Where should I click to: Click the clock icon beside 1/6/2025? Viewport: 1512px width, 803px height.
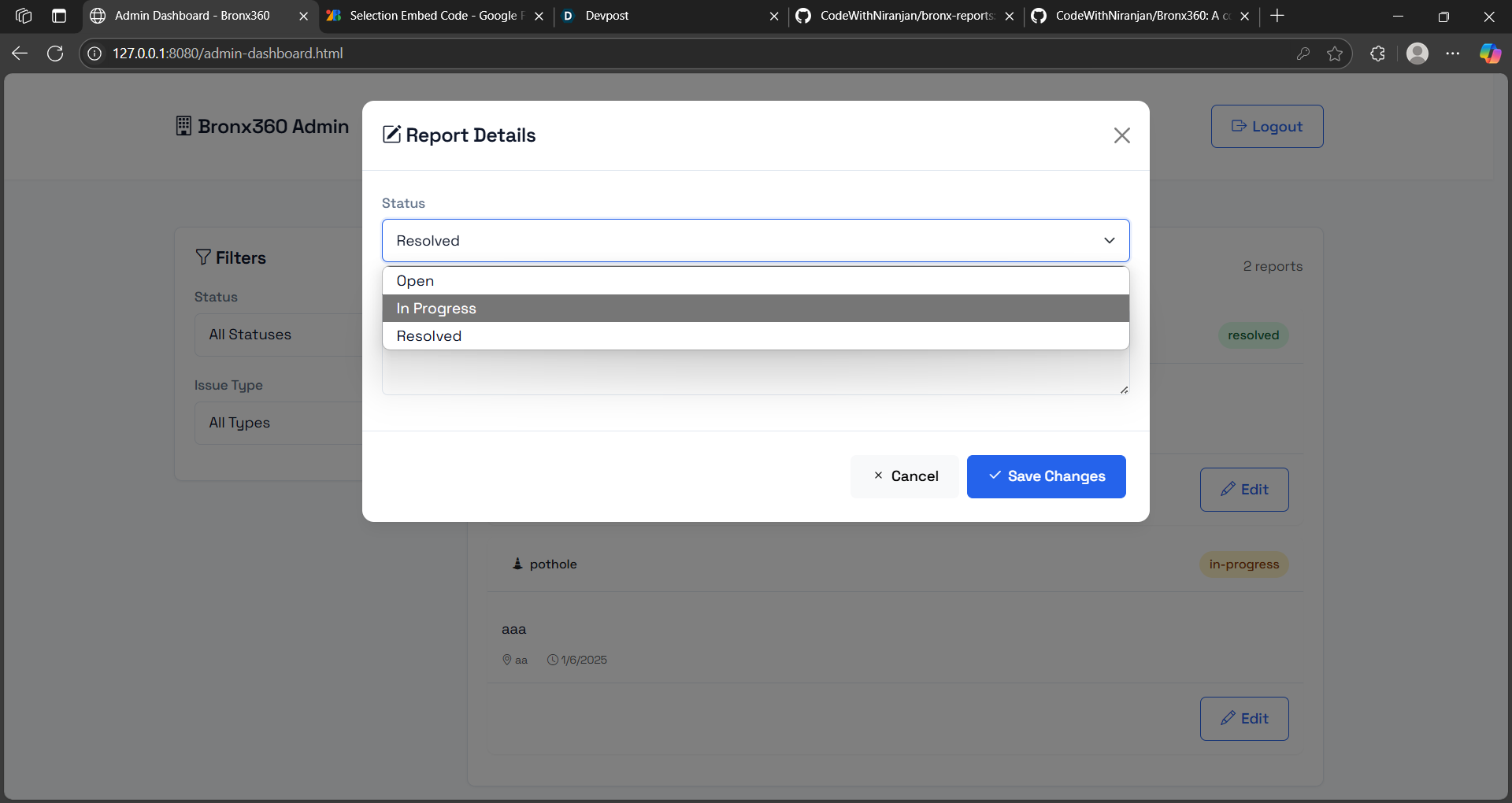(553, 660)
